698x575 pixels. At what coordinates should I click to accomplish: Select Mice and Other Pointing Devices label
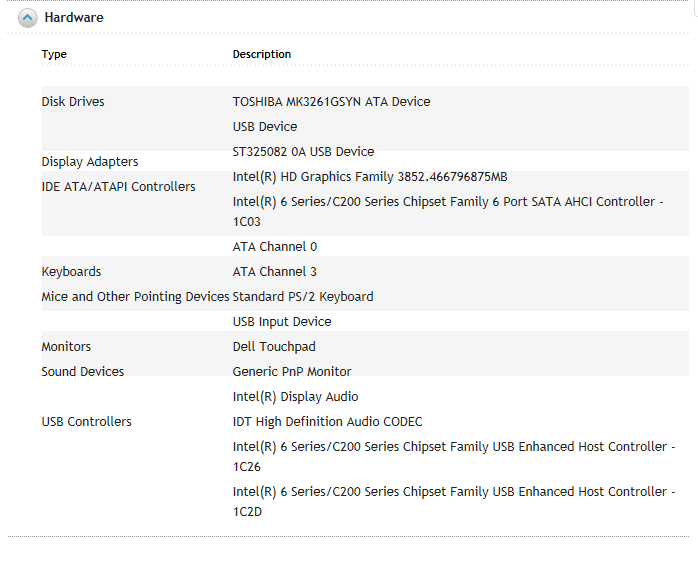pyautogui.click(x=135, y=297)
